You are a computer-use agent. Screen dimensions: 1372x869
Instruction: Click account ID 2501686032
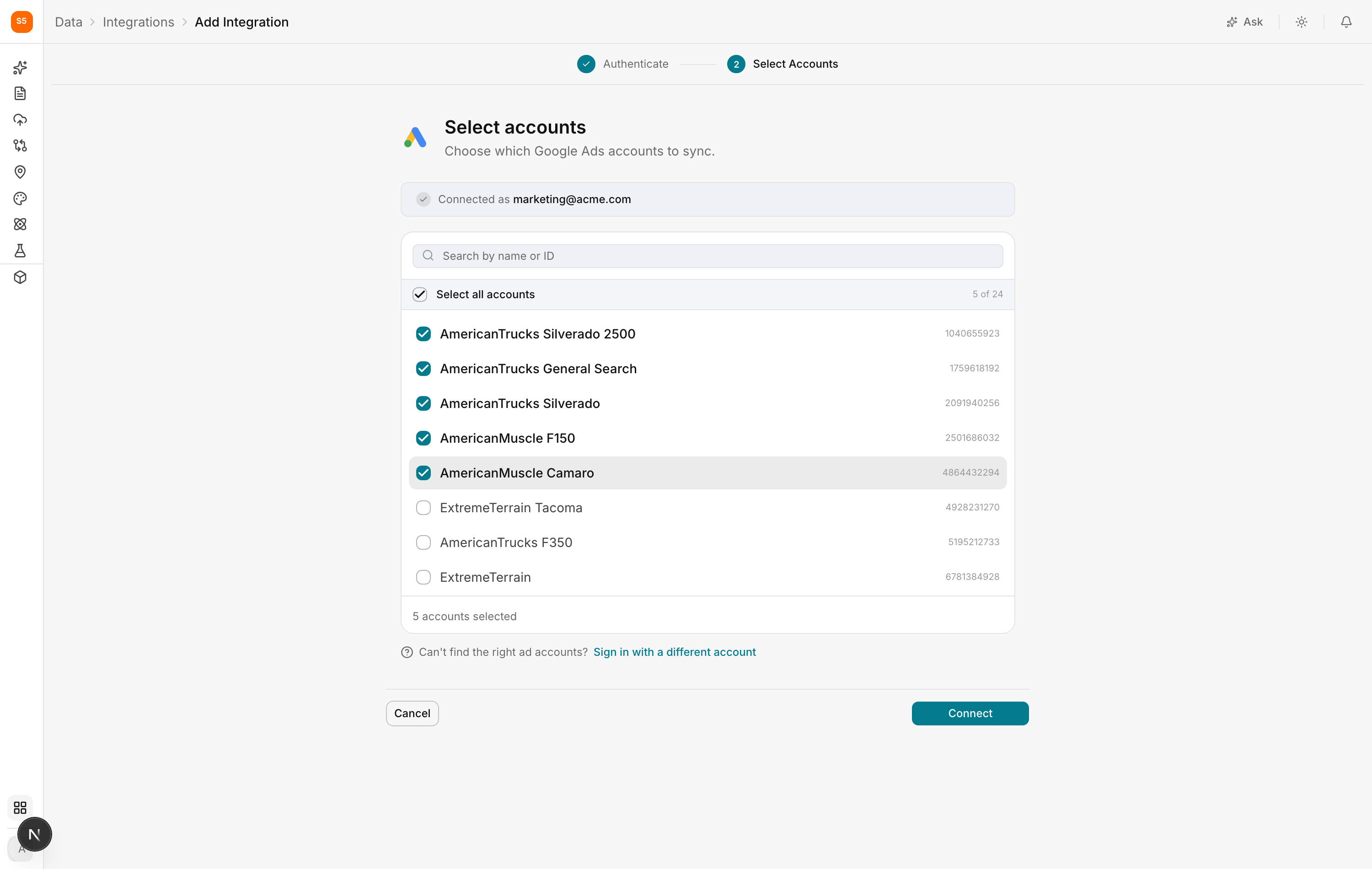click(x=972, y=438)
